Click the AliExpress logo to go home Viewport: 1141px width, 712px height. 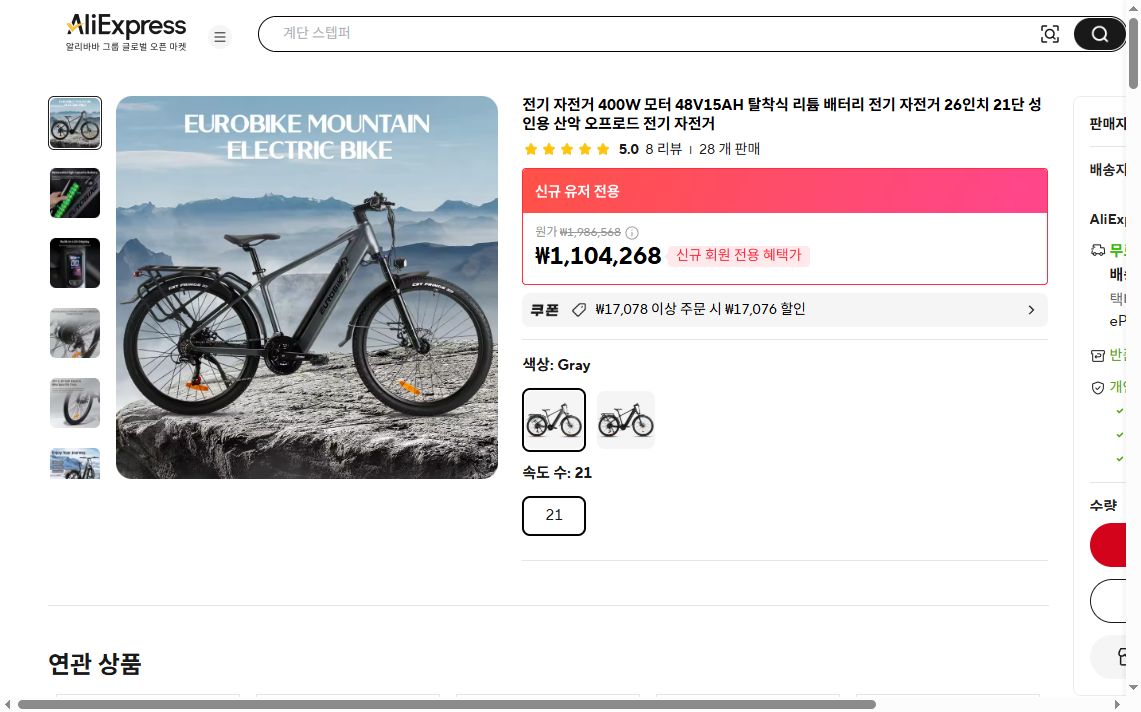126,25
